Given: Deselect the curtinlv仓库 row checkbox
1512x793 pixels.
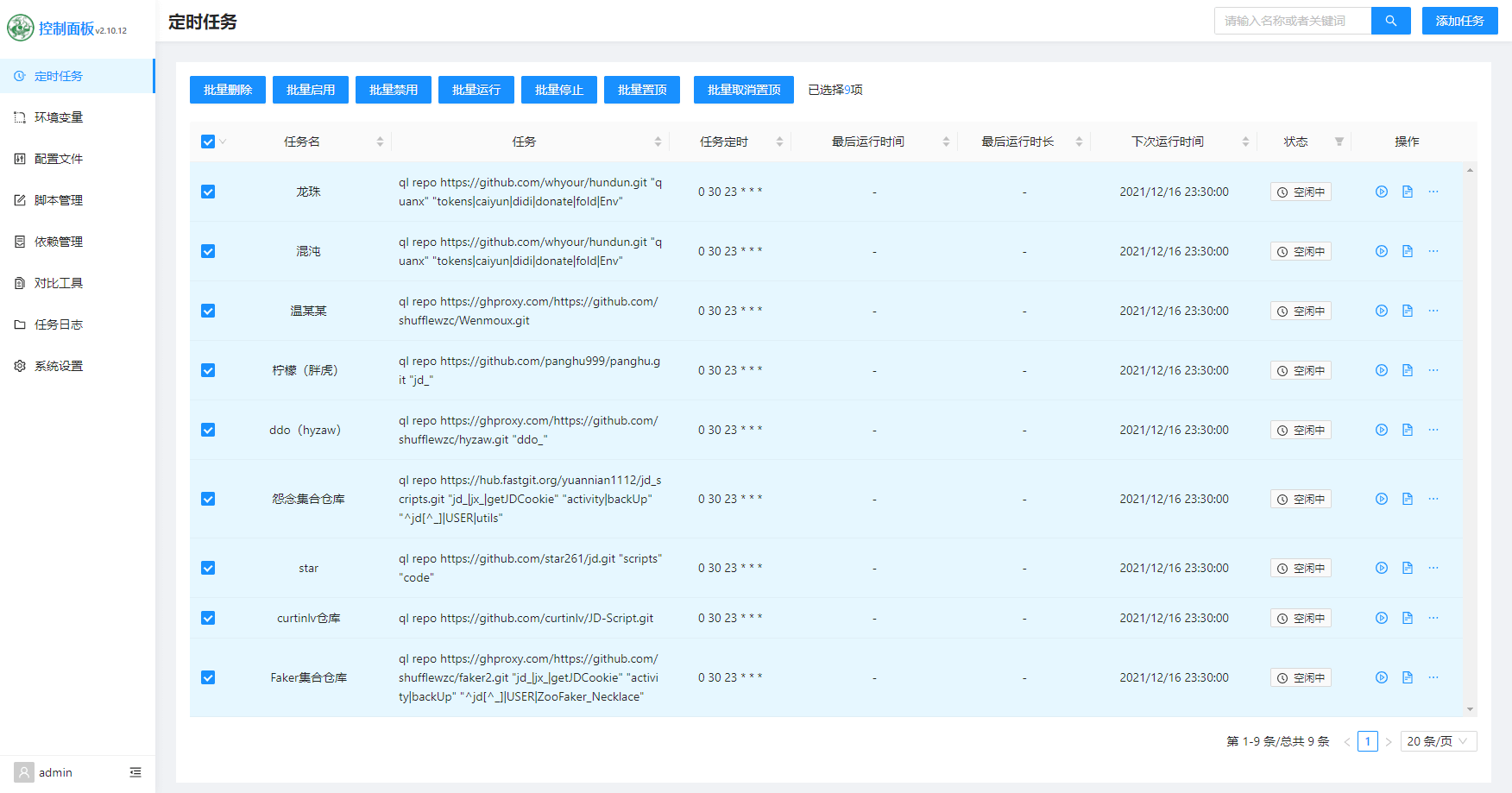Looking at the screenshot, I should click(208, 618).
